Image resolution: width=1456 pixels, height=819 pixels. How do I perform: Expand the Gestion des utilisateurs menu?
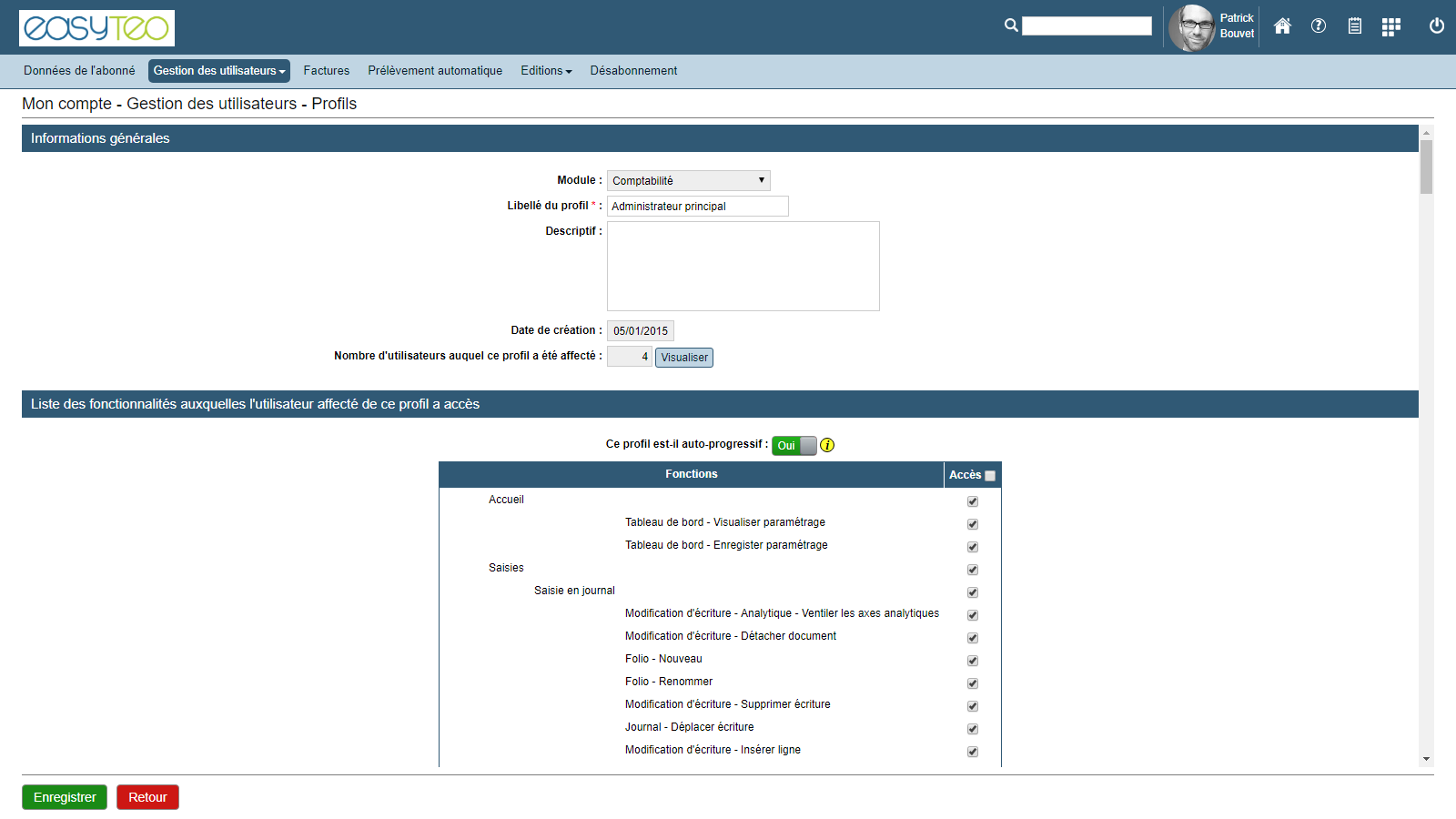(x=218, y=71)
